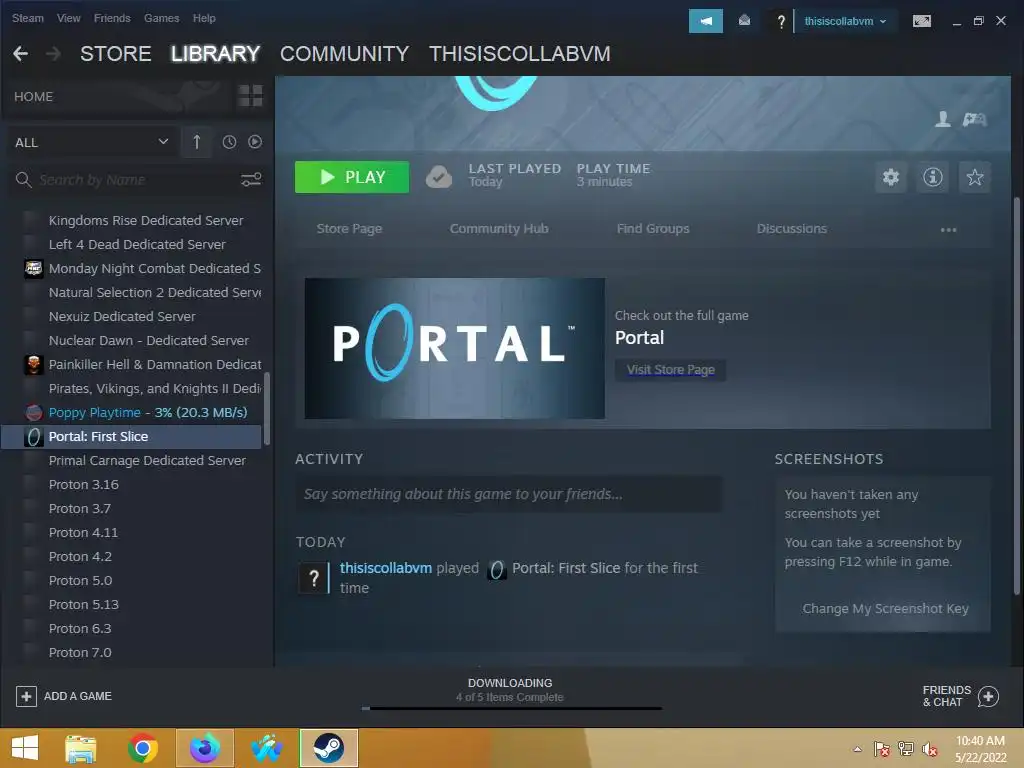Screen dimensions: 1024x768
Task: Click the download progress bar
Action: (x=512, y=708)
